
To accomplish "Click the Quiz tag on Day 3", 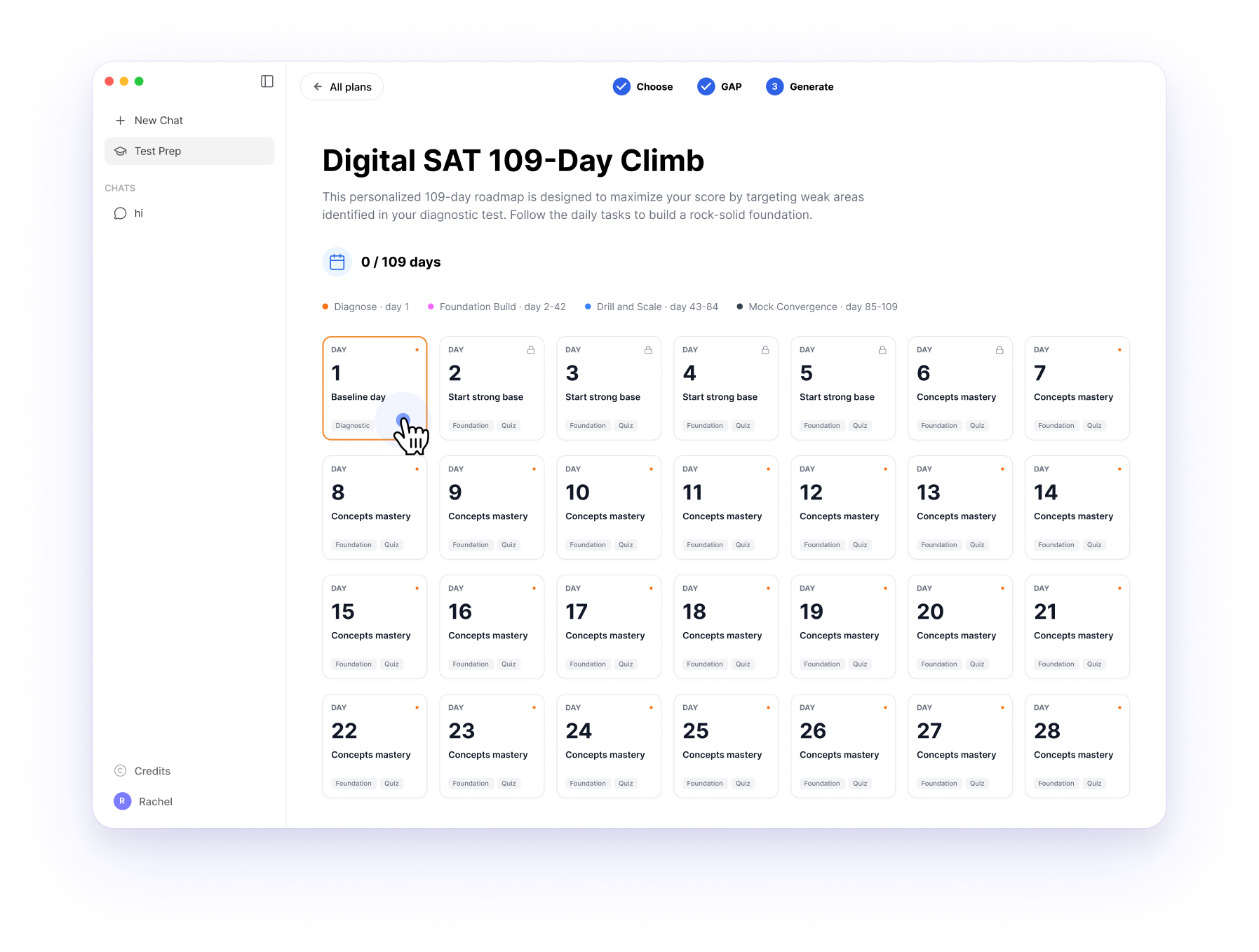I will point(626,426).
